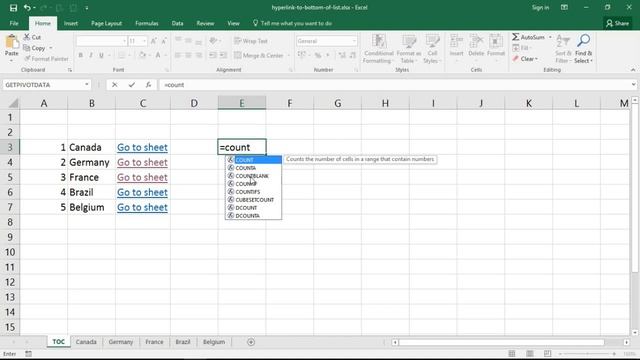Click Insert cells icon
The height and width of the screenshot is (360, 640).
[x=456, y=42]
